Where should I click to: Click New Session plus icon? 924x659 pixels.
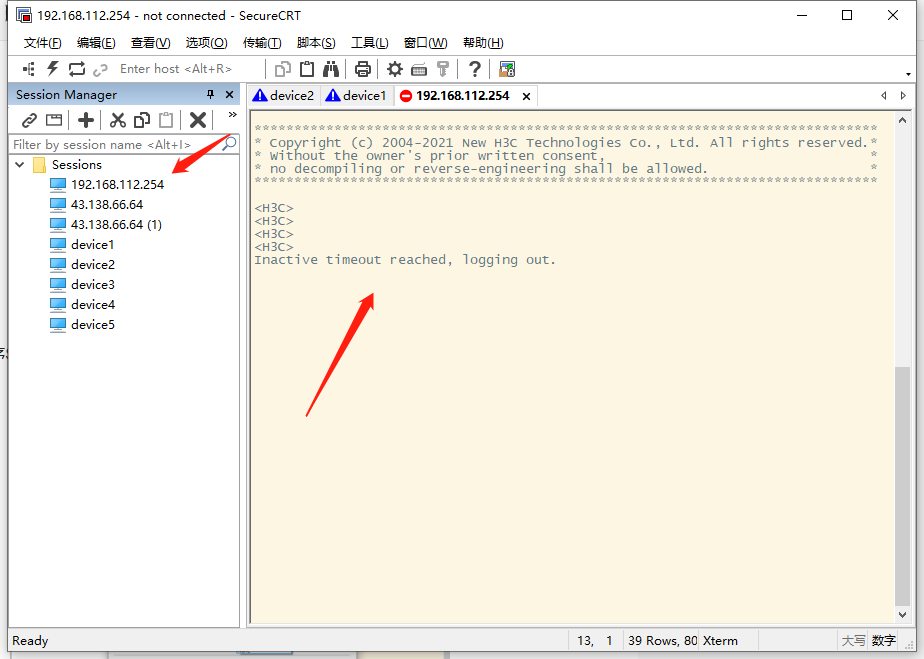(86, 120)
